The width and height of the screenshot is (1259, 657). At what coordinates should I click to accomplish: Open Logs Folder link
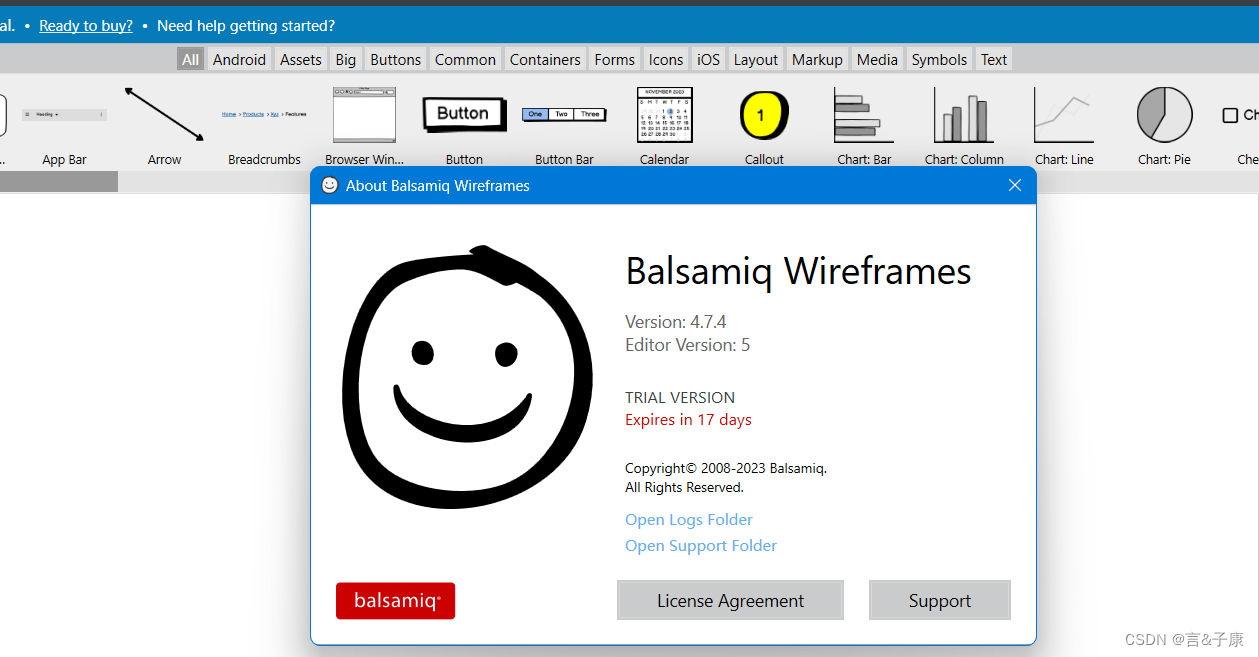(x=689, y=520)
